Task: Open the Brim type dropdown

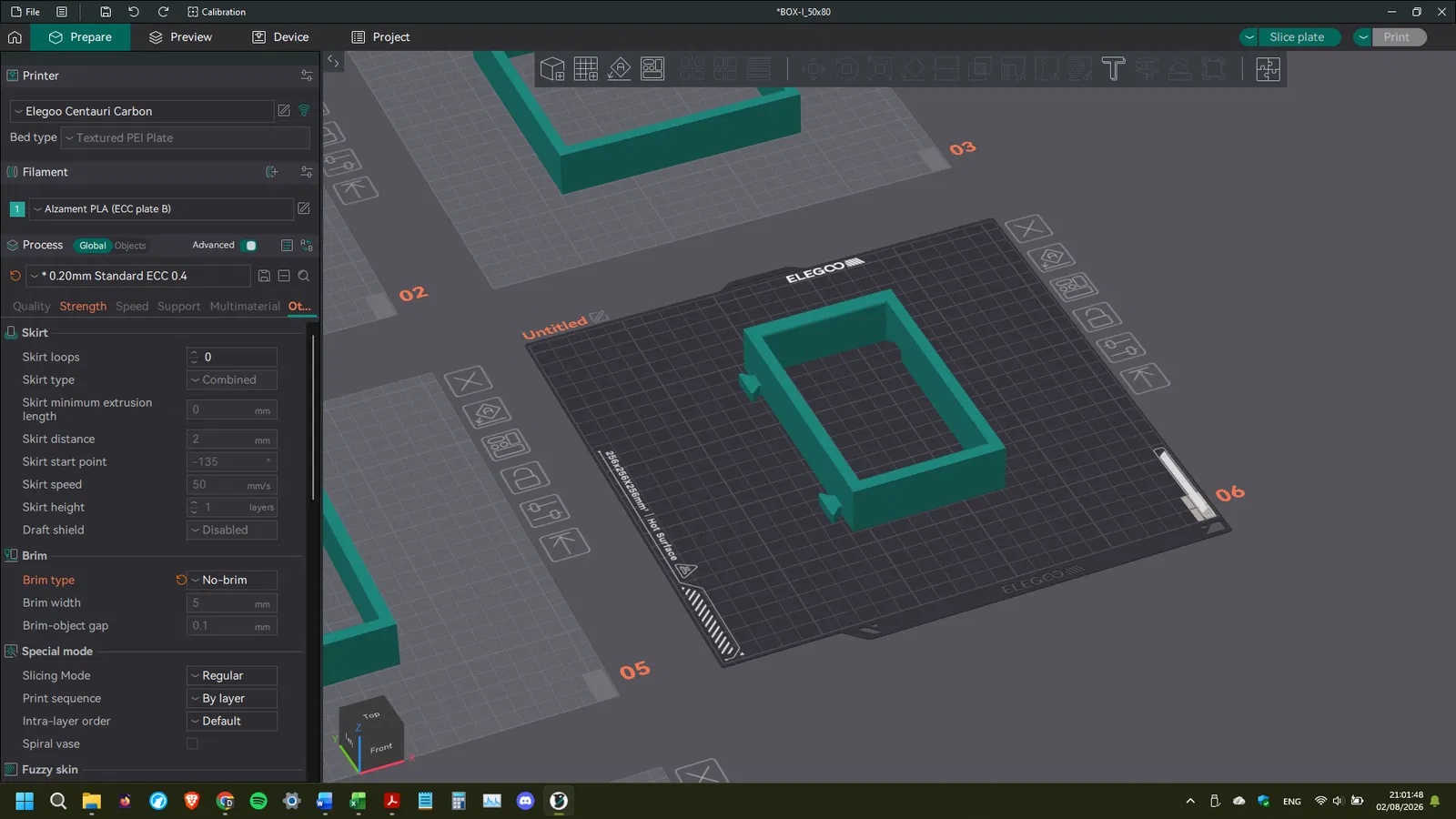Action: tap(232, 581)
